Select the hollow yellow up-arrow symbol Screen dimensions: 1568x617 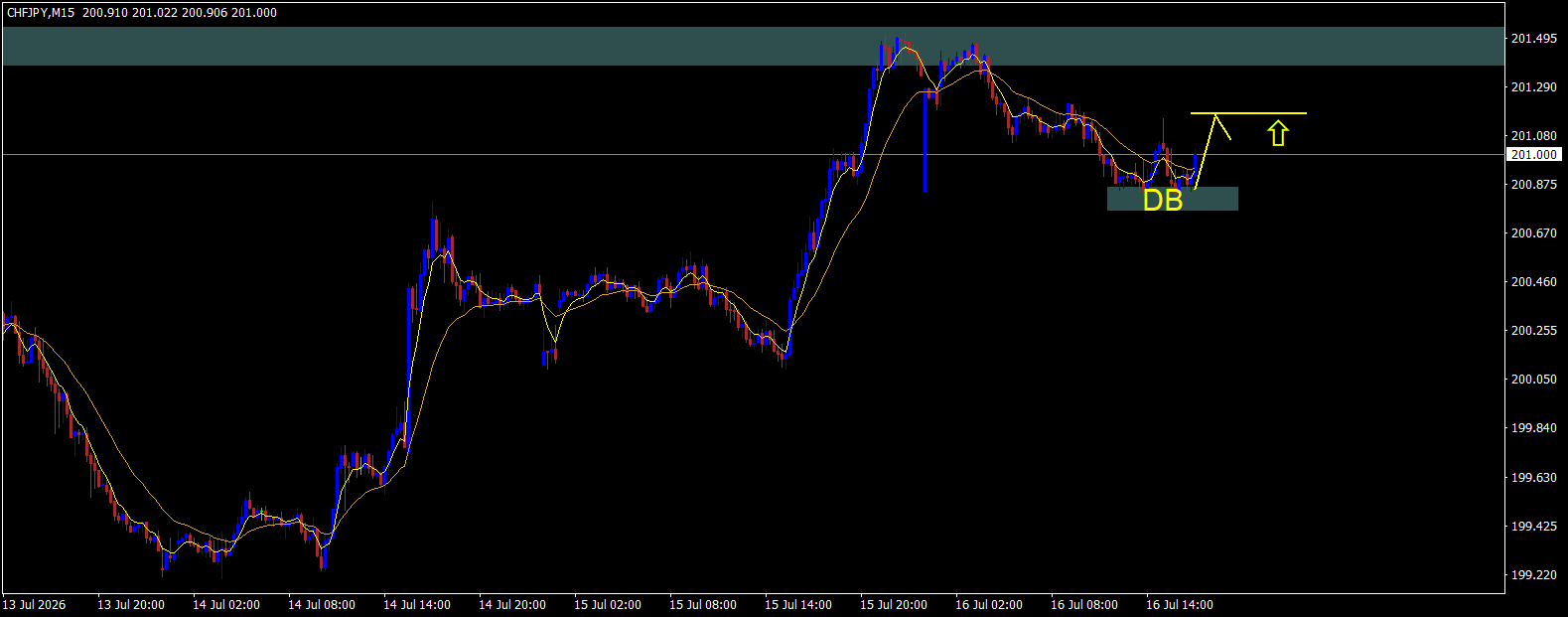coord(1278,133)
